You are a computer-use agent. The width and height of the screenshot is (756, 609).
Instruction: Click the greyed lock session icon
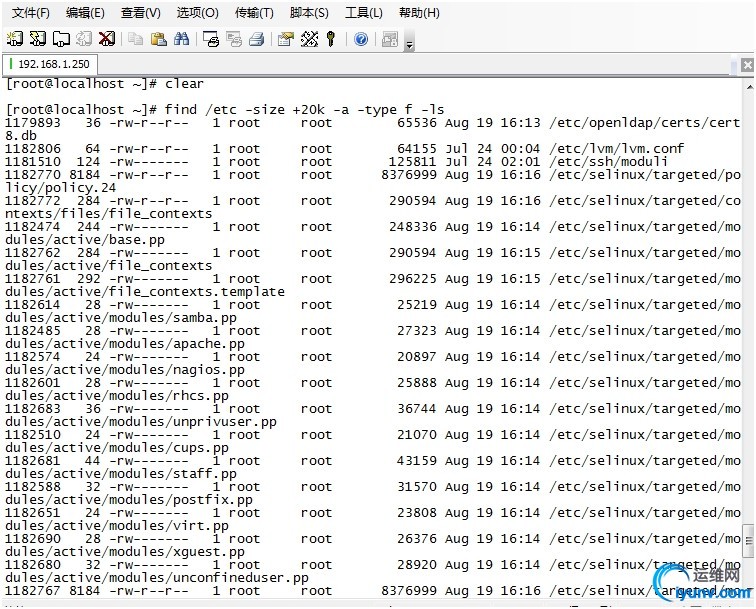(x=390, y=39)
